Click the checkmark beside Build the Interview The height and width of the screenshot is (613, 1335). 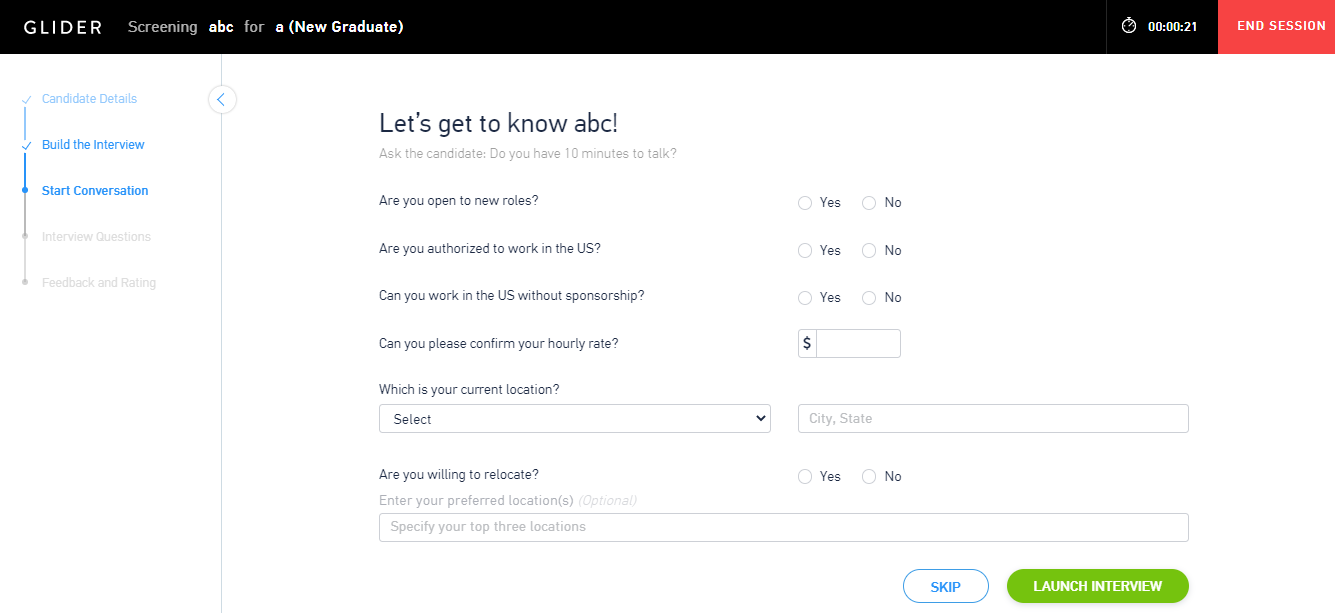tap(24, 145)
